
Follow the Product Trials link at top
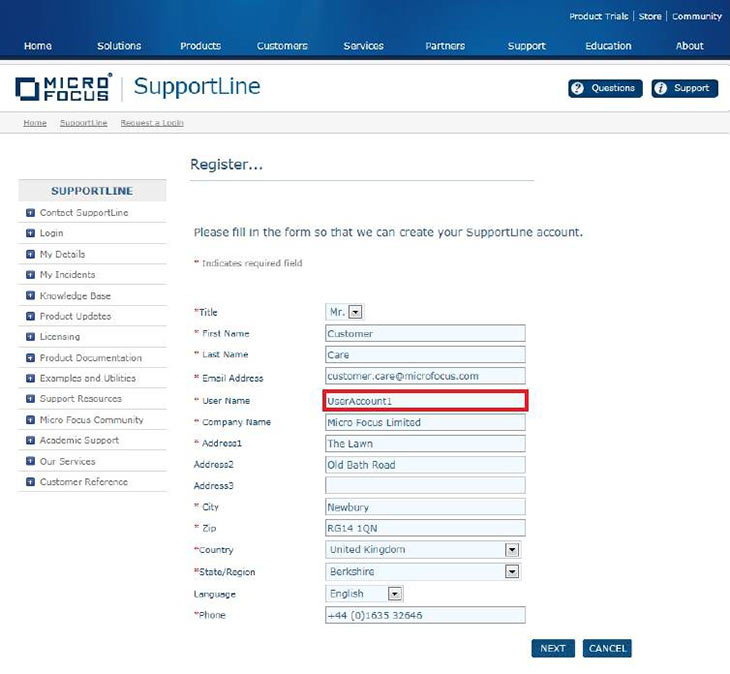tap(598, 17)
